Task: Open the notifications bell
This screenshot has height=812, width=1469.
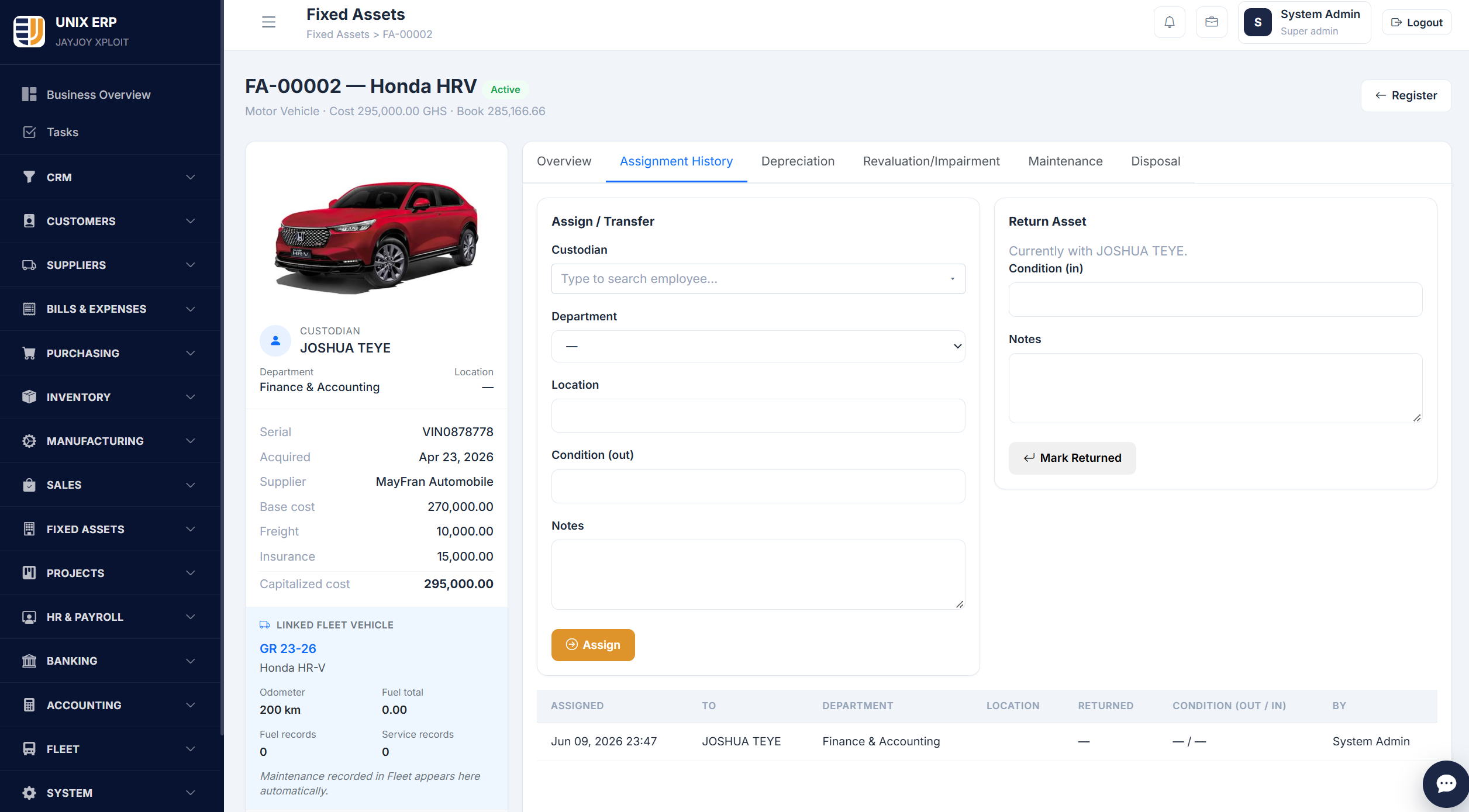Action: pyautogui.click(x=1169, y=22)
